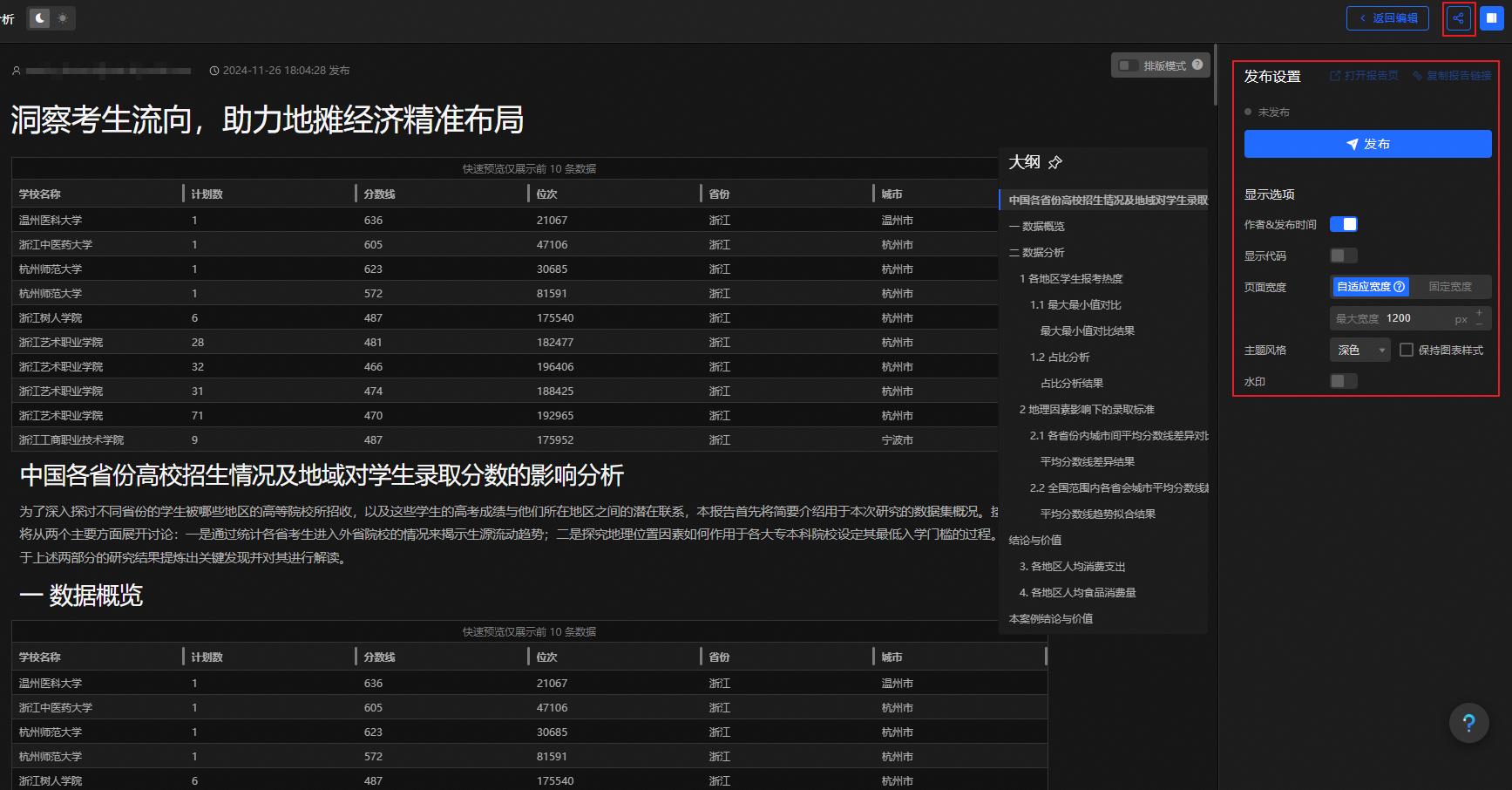Toggle 排版模式 switch

(1129, 65)
